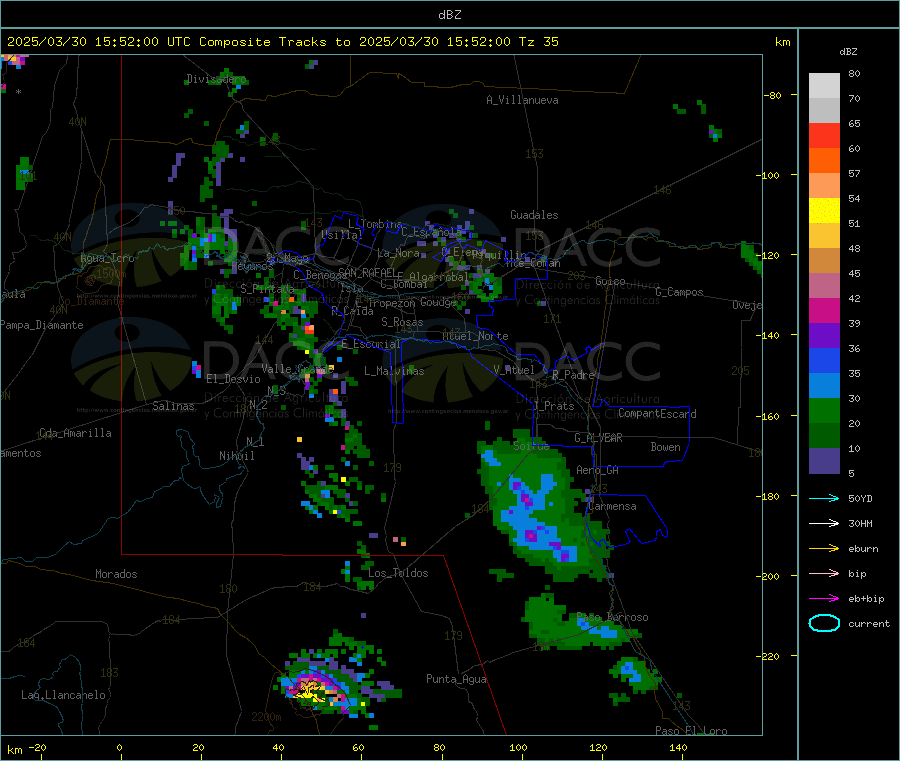
Task: Click the El_Desvio place label
Action: pyautogui.click(x=233, y=379)
